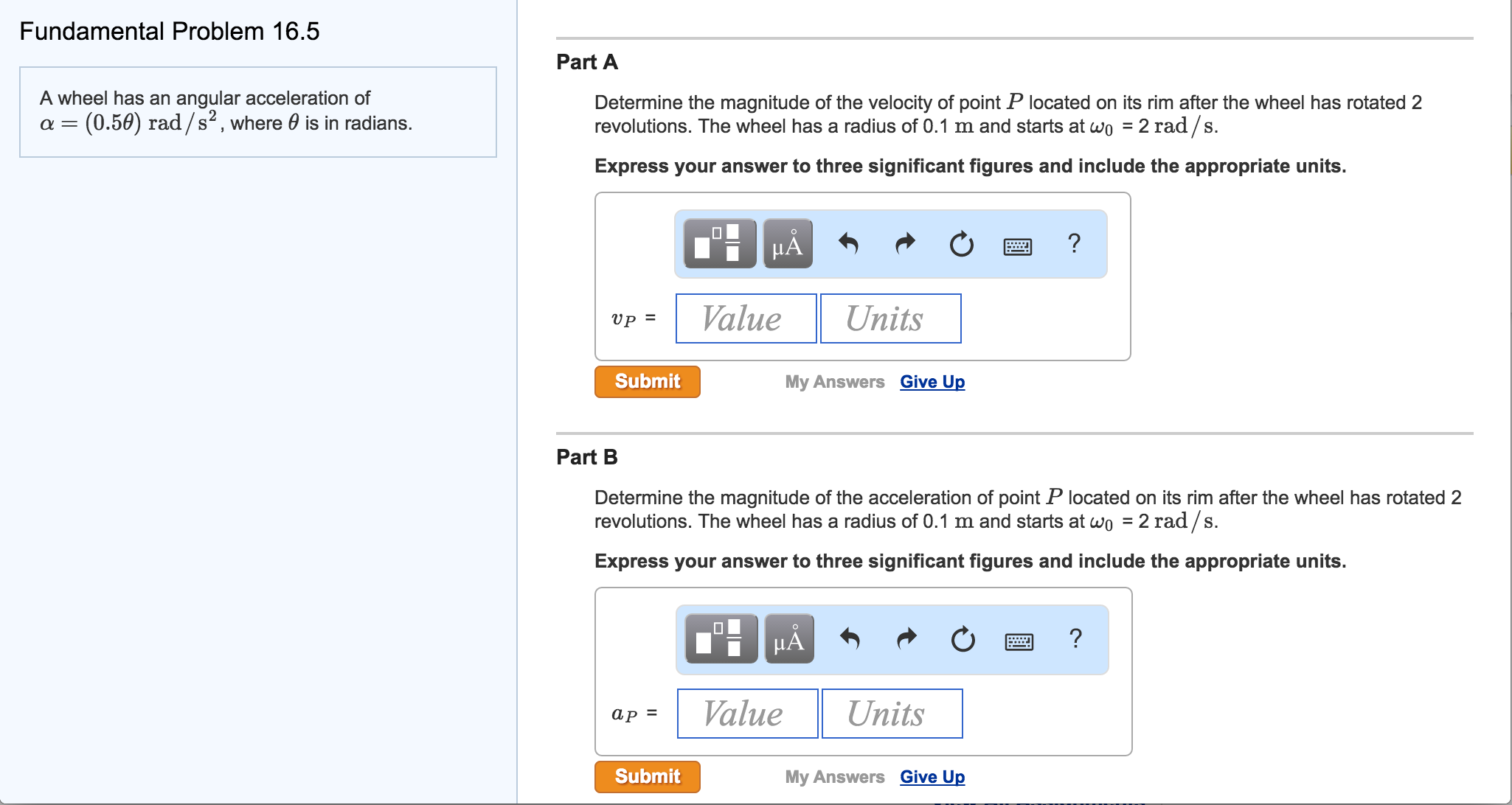Open the template palette icon in Part B
1512x805 pixels.
[x=721, y=638]
